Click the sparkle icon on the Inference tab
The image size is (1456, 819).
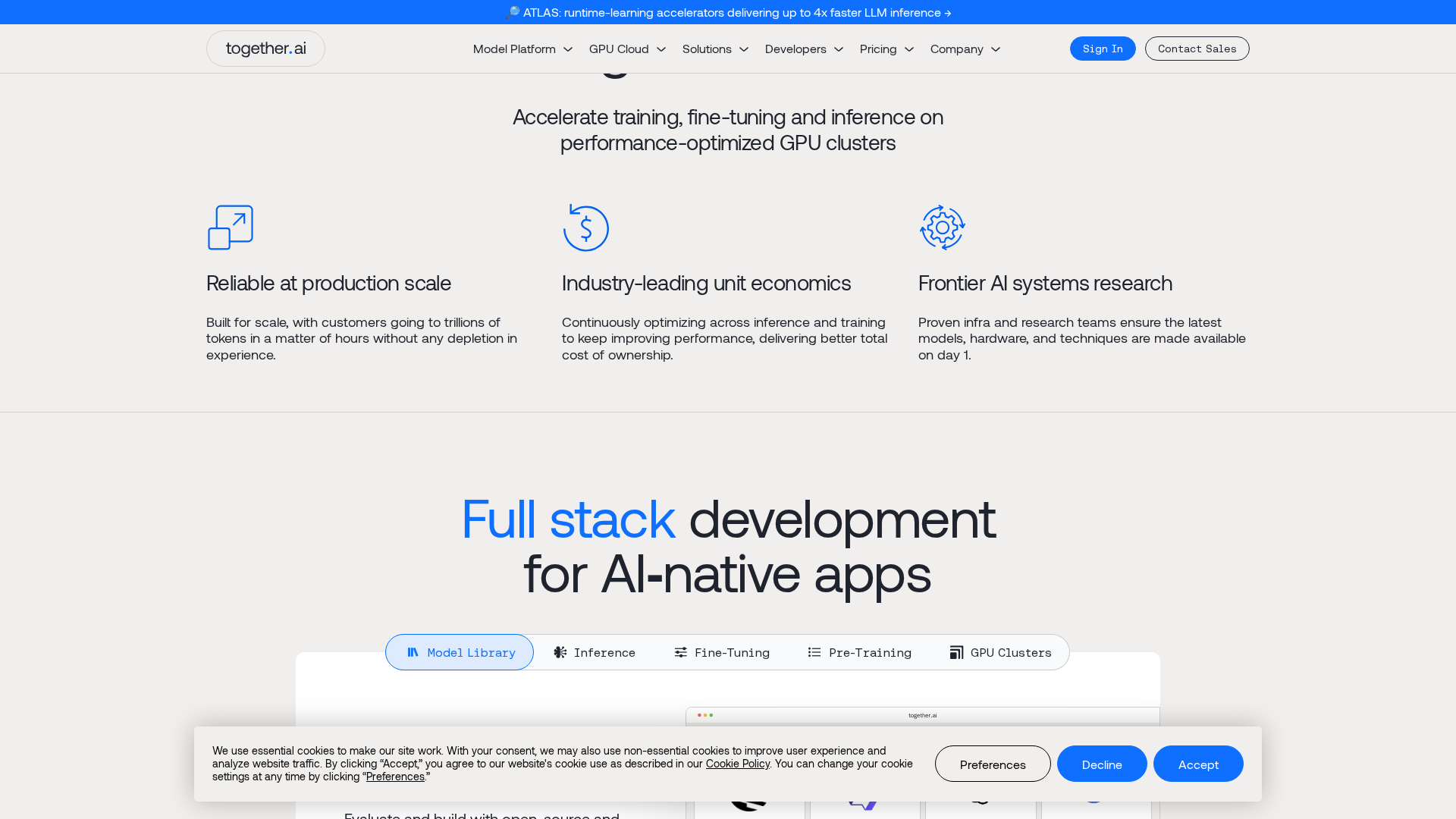(560, 652)
